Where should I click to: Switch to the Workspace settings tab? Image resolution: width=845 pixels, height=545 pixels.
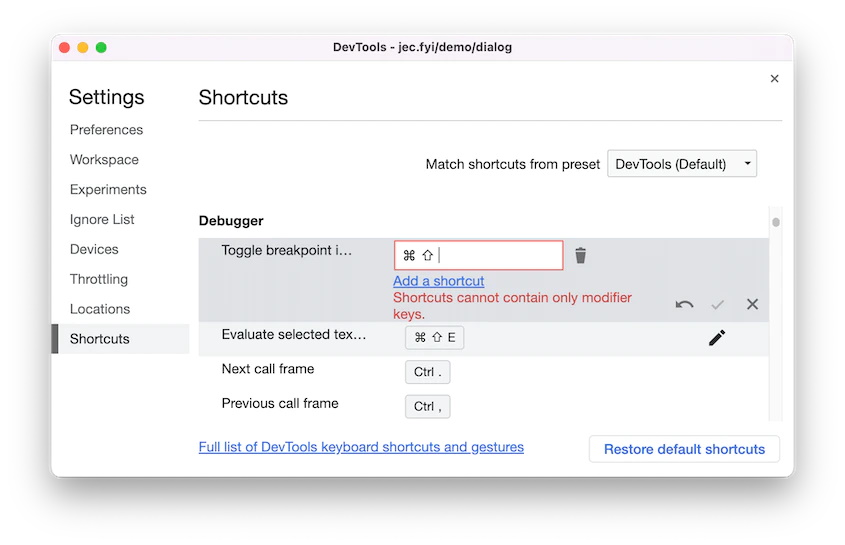[x=104, y=160]
